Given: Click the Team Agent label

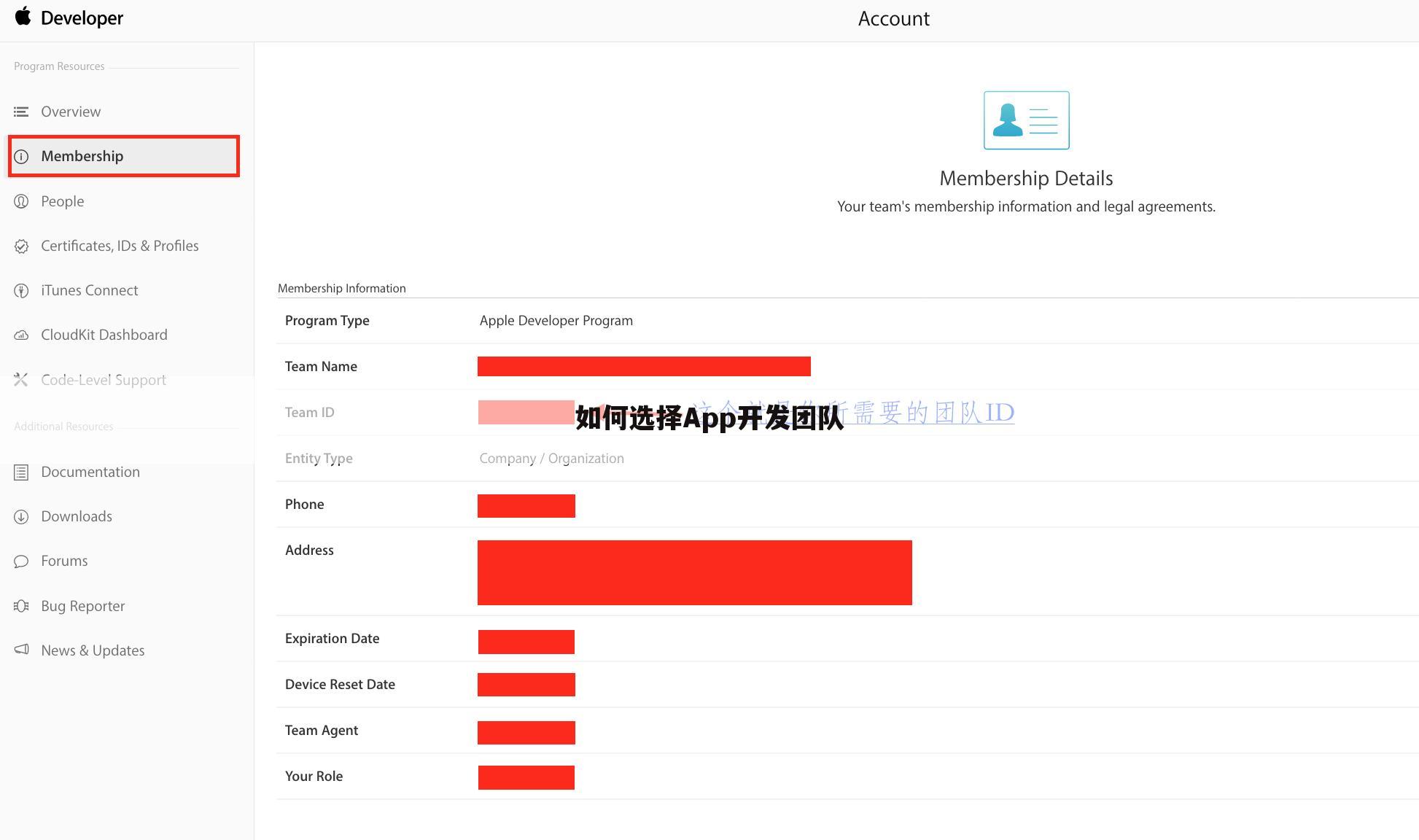Looking at the screenshot, I should point(322,731).
